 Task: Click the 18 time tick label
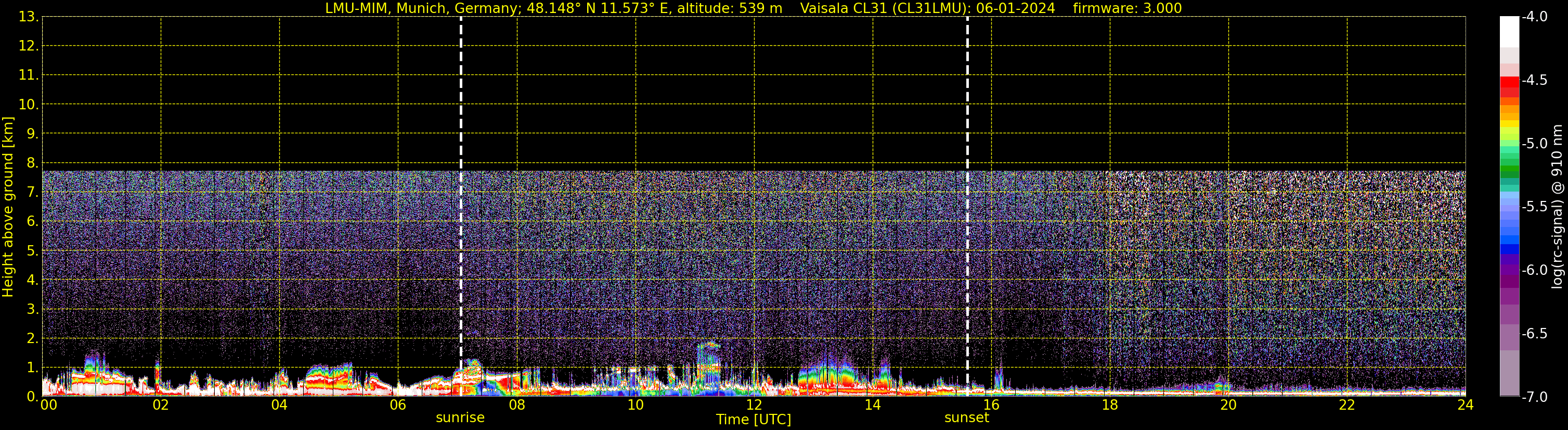click(x=1110, y=405)
